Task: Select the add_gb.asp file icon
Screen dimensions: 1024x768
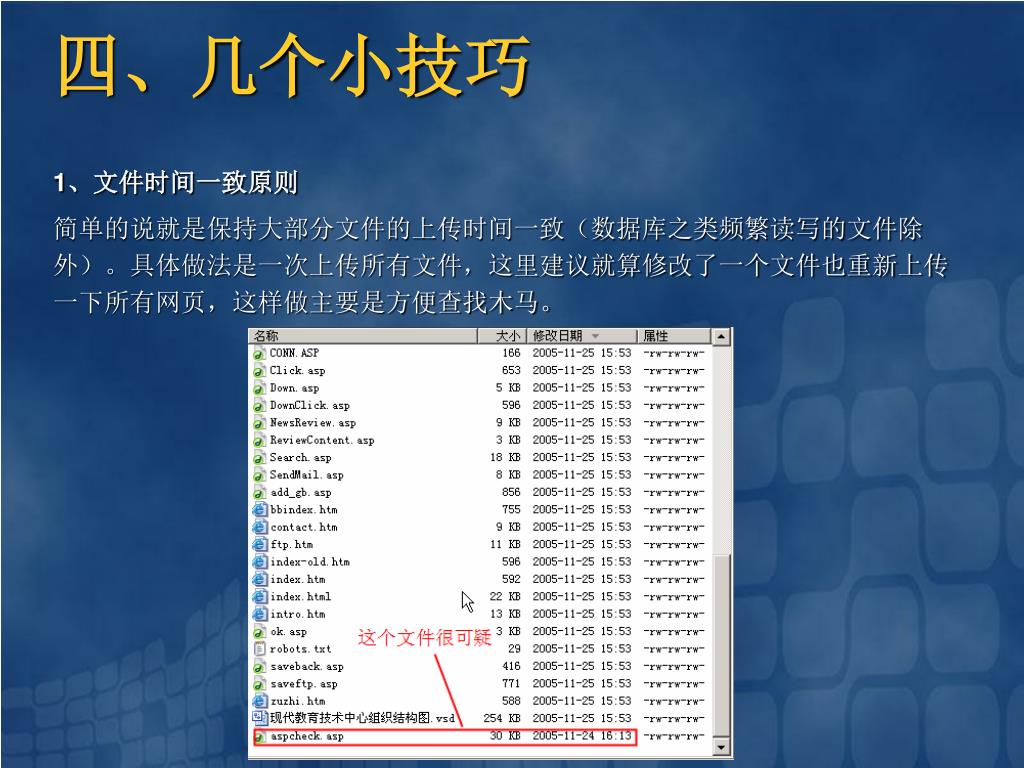Action: coord(259,492)
